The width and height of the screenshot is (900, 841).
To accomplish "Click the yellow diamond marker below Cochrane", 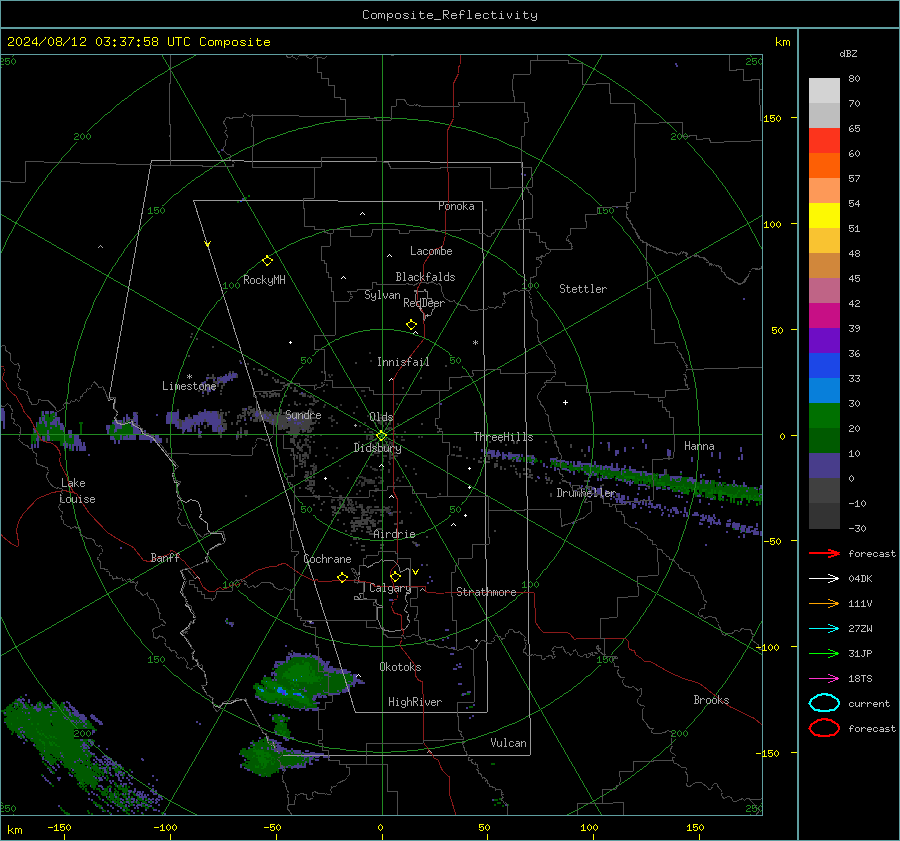I will point(342,577).
